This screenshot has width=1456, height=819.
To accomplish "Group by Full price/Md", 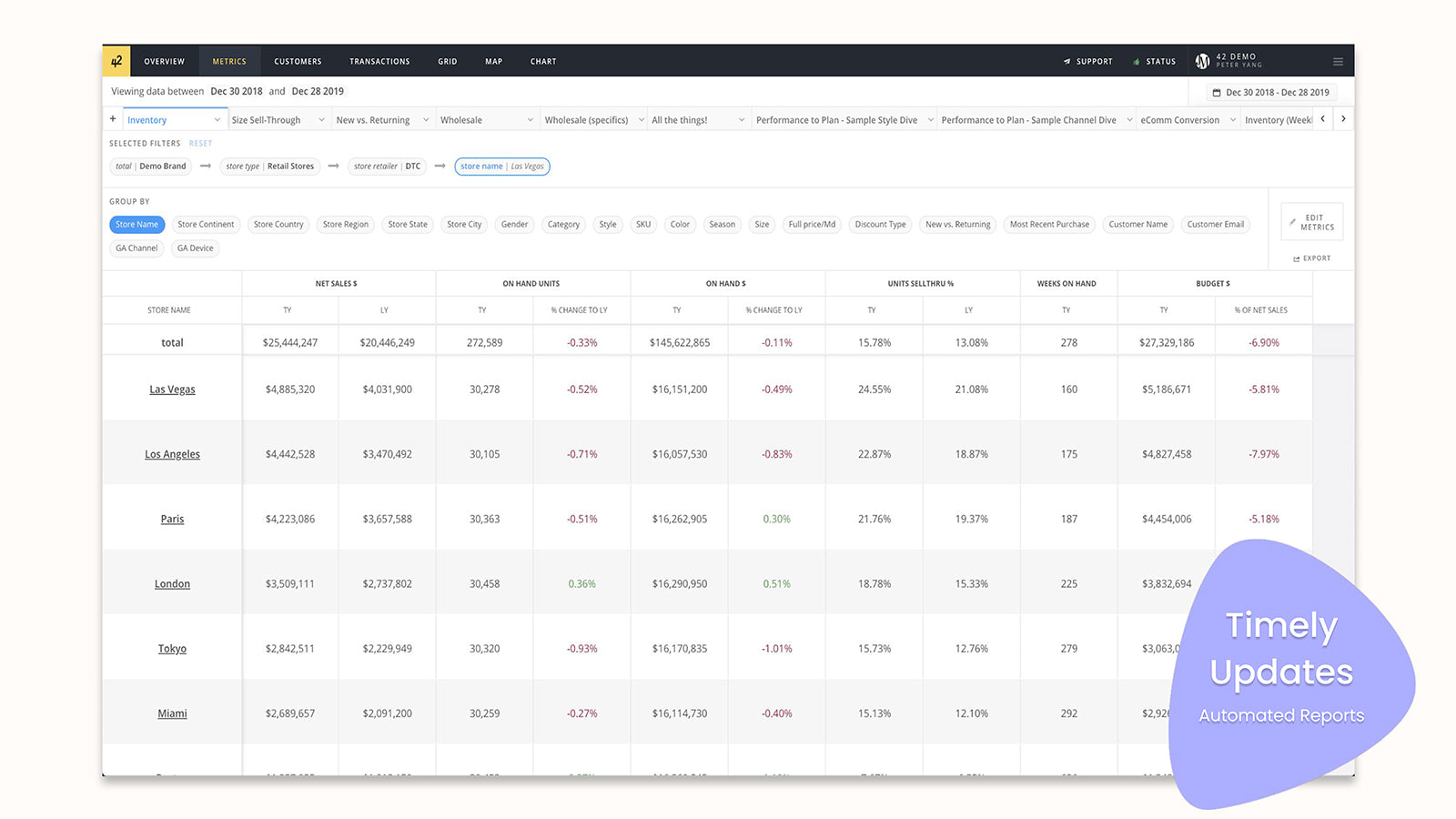I will click(x=812, y=225).
